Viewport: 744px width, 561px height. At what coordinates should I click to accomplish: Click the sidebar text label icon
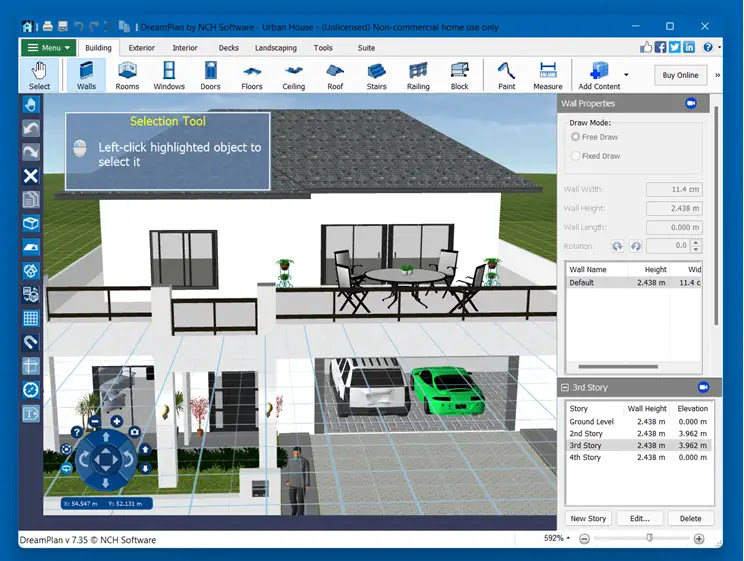click(x=31, y=414)
